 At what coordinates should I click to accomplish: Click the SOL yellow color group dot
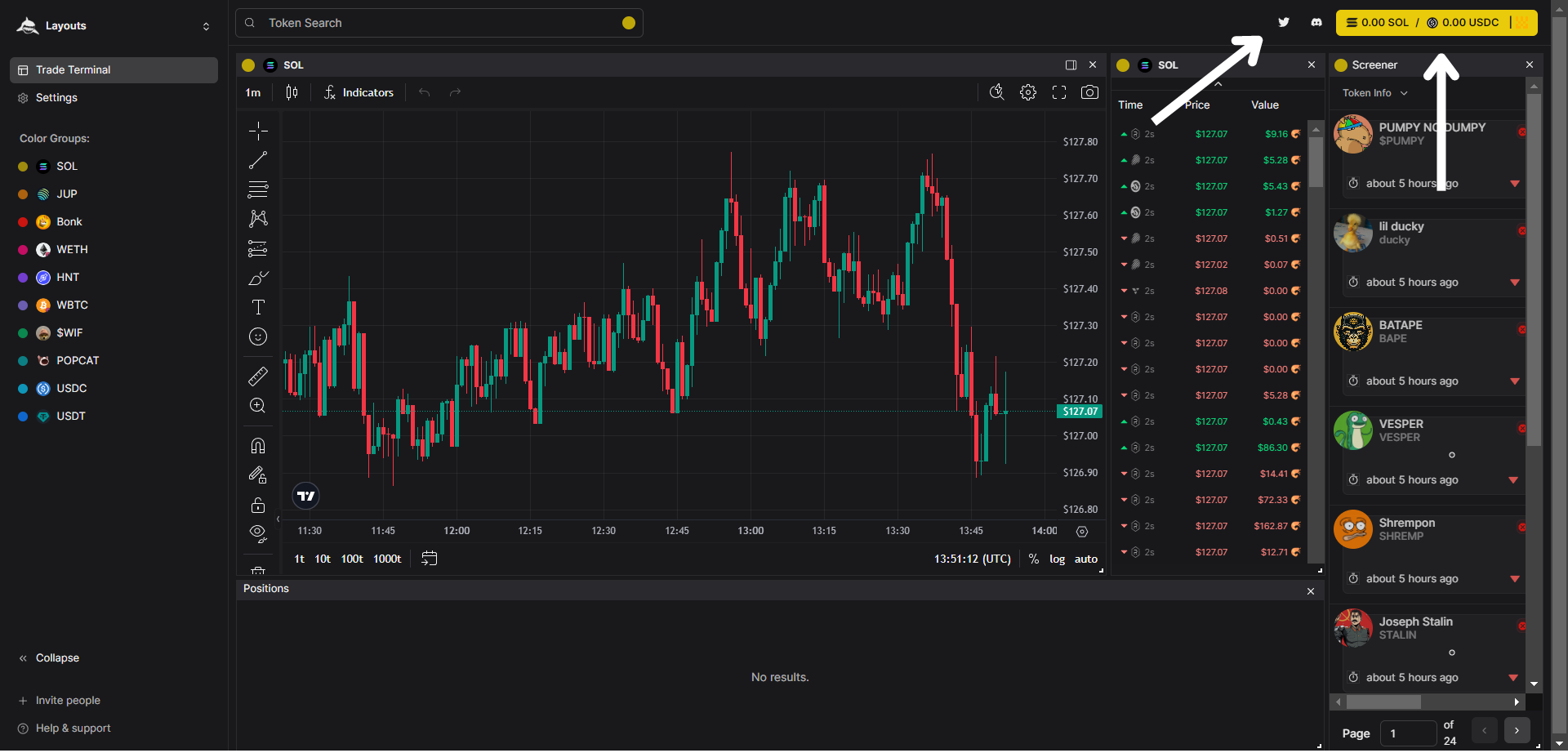(x=23, y=167)
